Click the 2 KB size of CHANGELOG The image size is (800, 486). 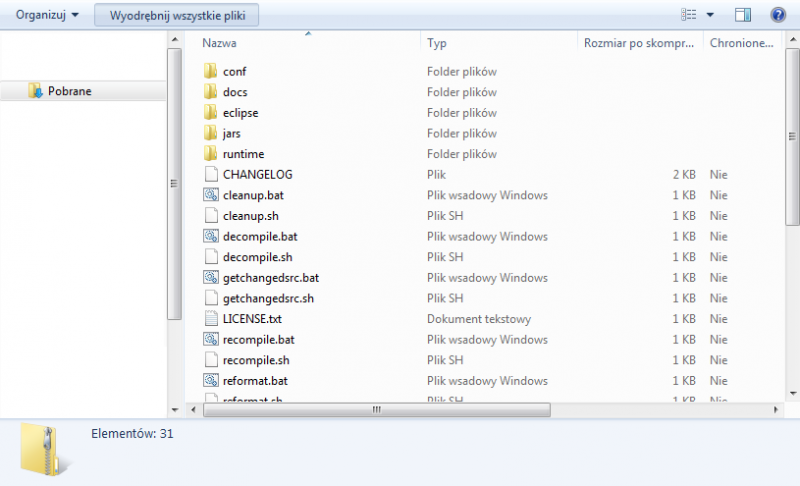coord(684,174)
